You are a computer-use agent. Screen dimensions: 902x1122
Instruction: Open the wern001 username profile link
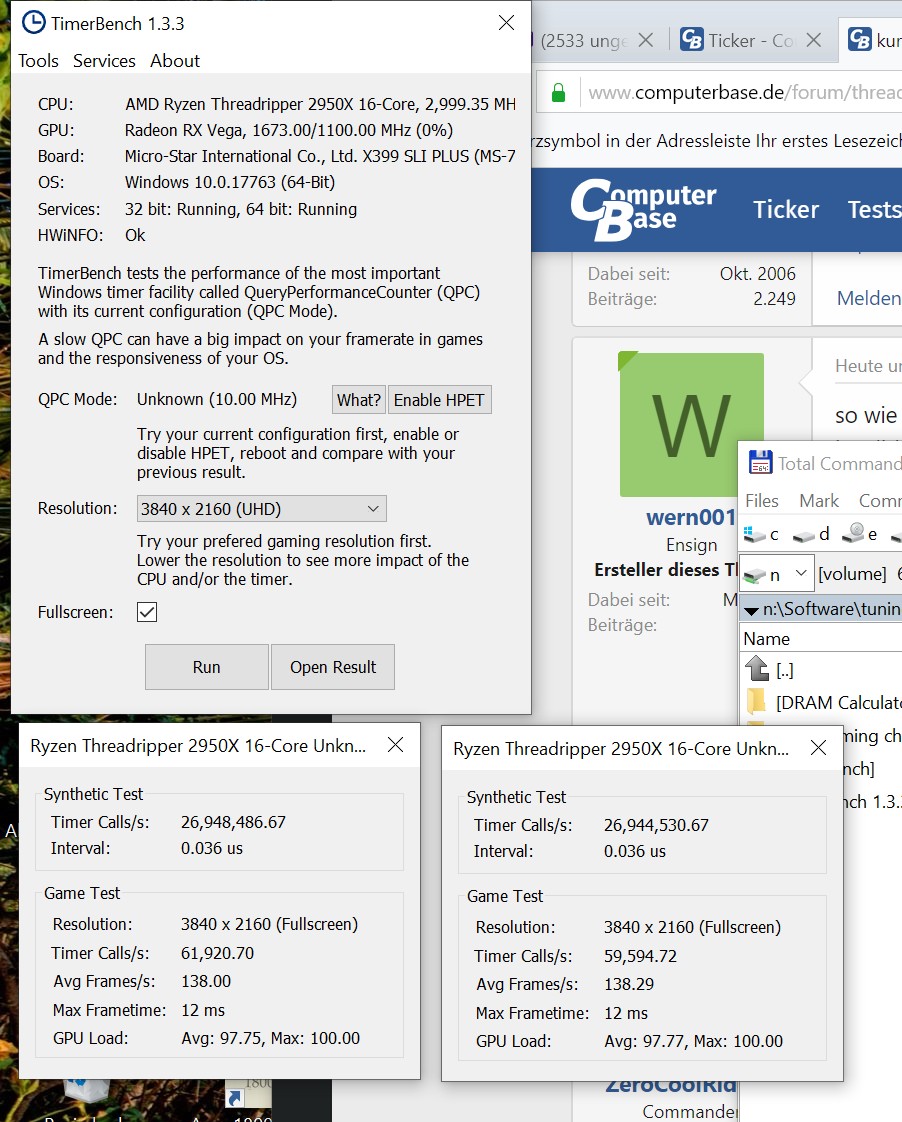click(690, 517)
